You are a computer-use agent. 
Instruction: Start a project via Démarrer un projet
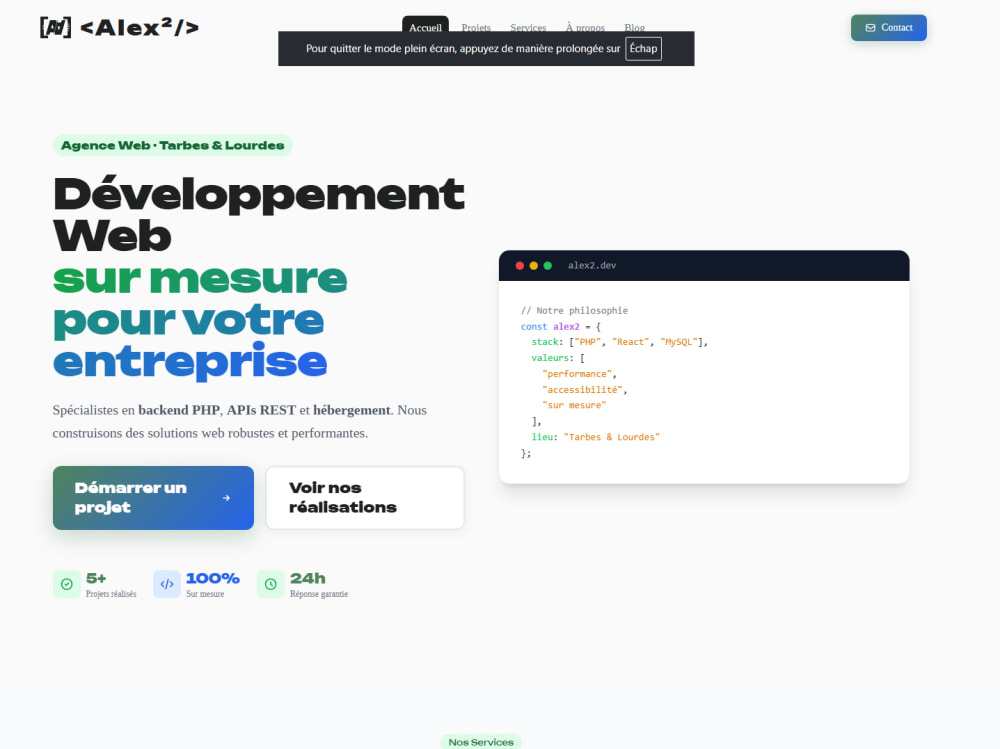(153, 498)
